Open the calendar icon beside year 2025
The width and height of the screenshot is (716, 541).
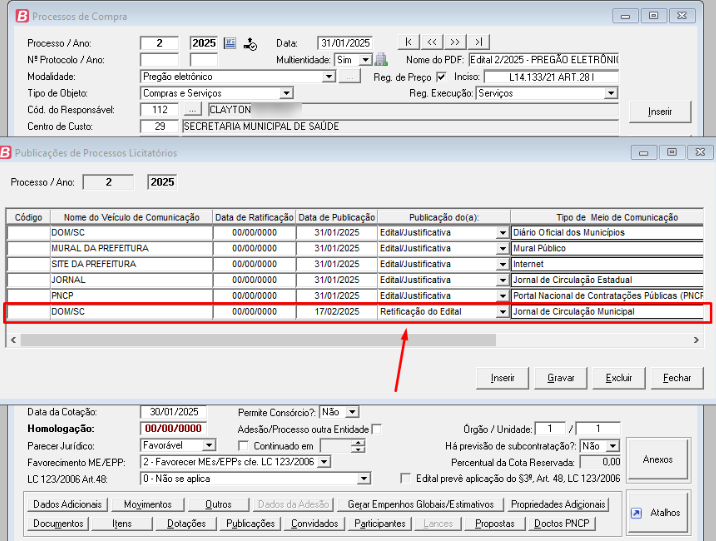click(x=230, y=43)
